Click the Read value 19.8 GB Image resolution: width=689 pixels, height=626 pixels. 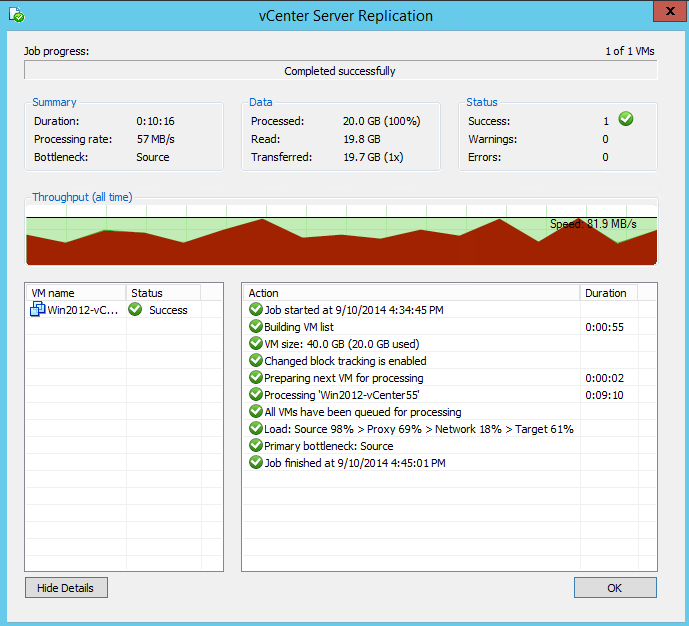[x=362, y=139]
